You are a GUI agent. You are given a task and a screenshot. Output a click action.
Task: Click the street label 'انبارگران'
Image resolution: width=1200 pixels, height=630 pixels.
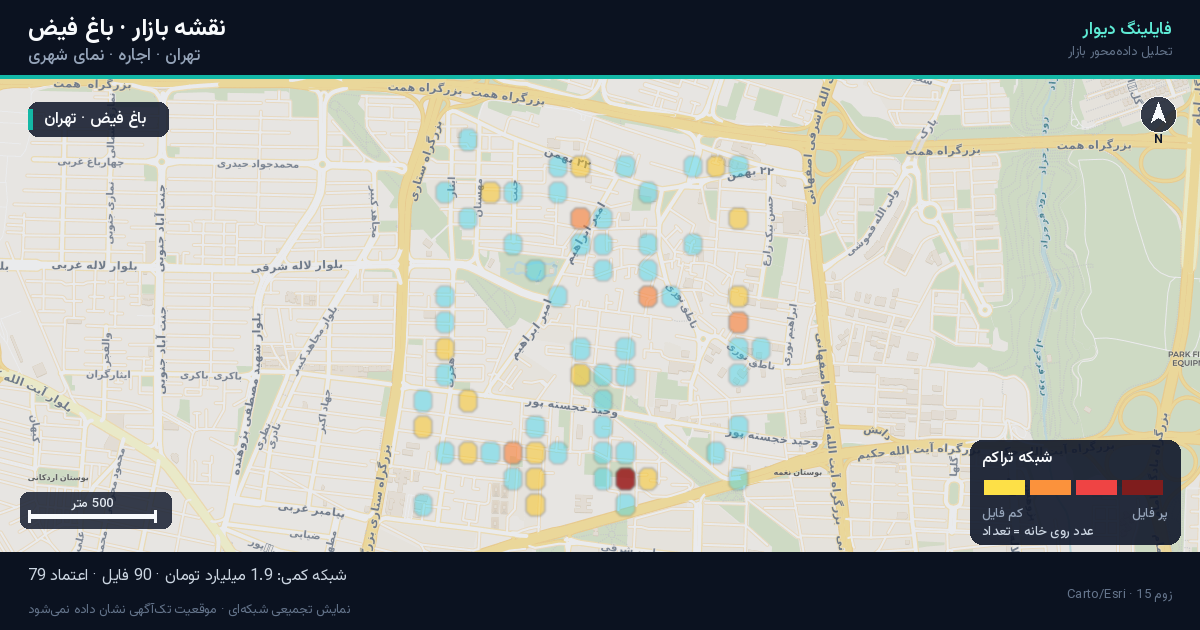pos(108,374)
